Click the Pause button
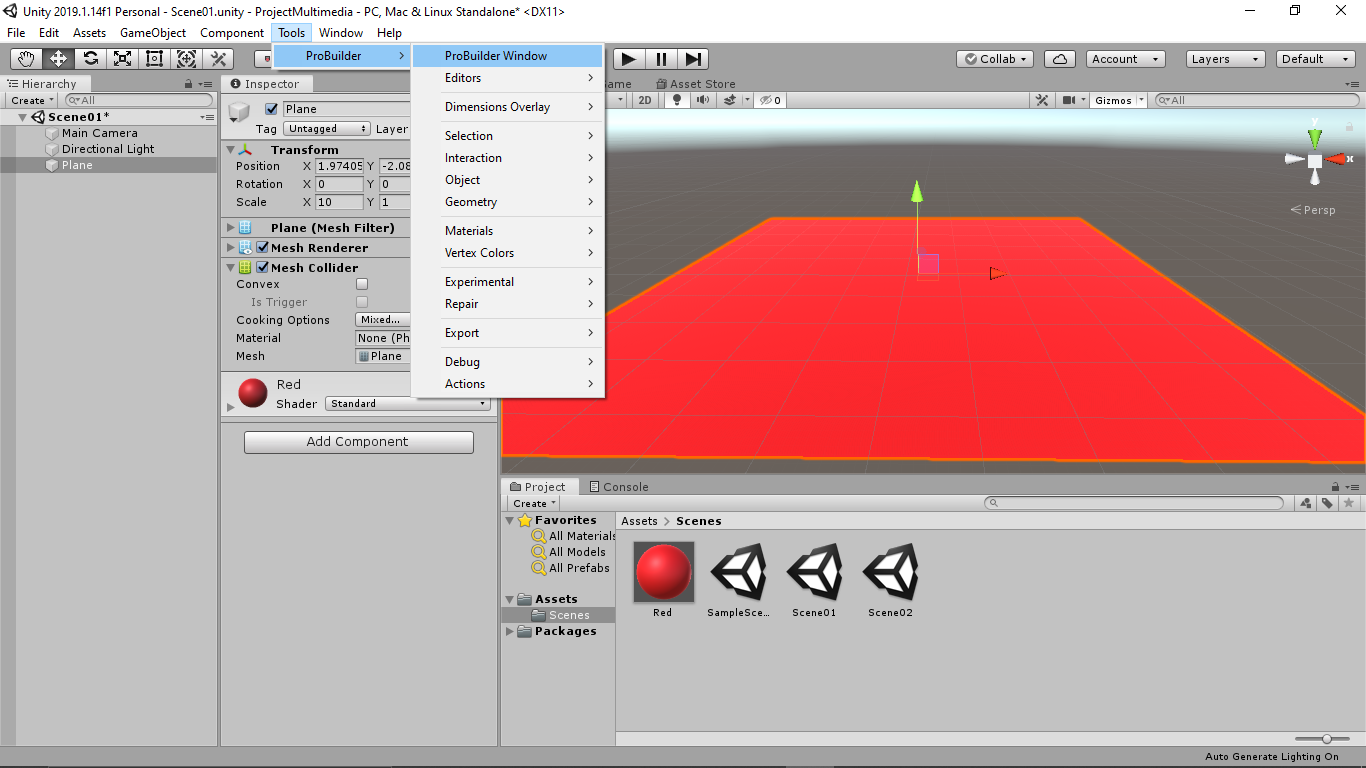 pyautogui.click(x=661, y=59)
